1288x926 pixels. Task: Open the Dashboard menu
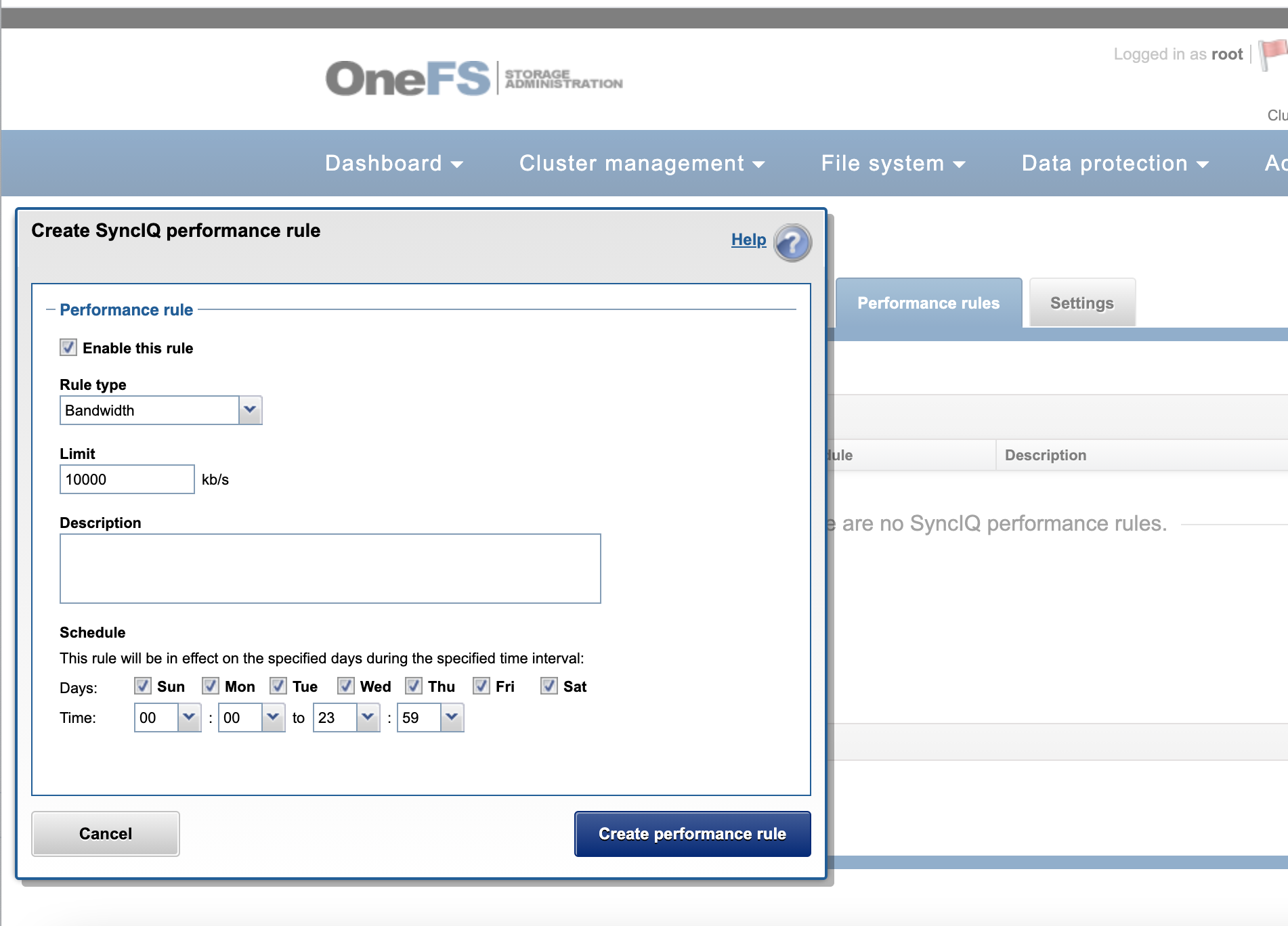[x=394, y=163]
